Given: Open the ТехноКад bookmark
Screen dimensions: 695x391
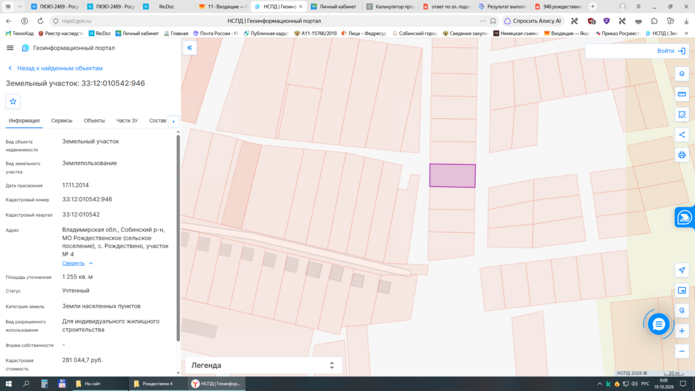Looking at the screenshot, I should pyautogui.click(x=19, y=33).
